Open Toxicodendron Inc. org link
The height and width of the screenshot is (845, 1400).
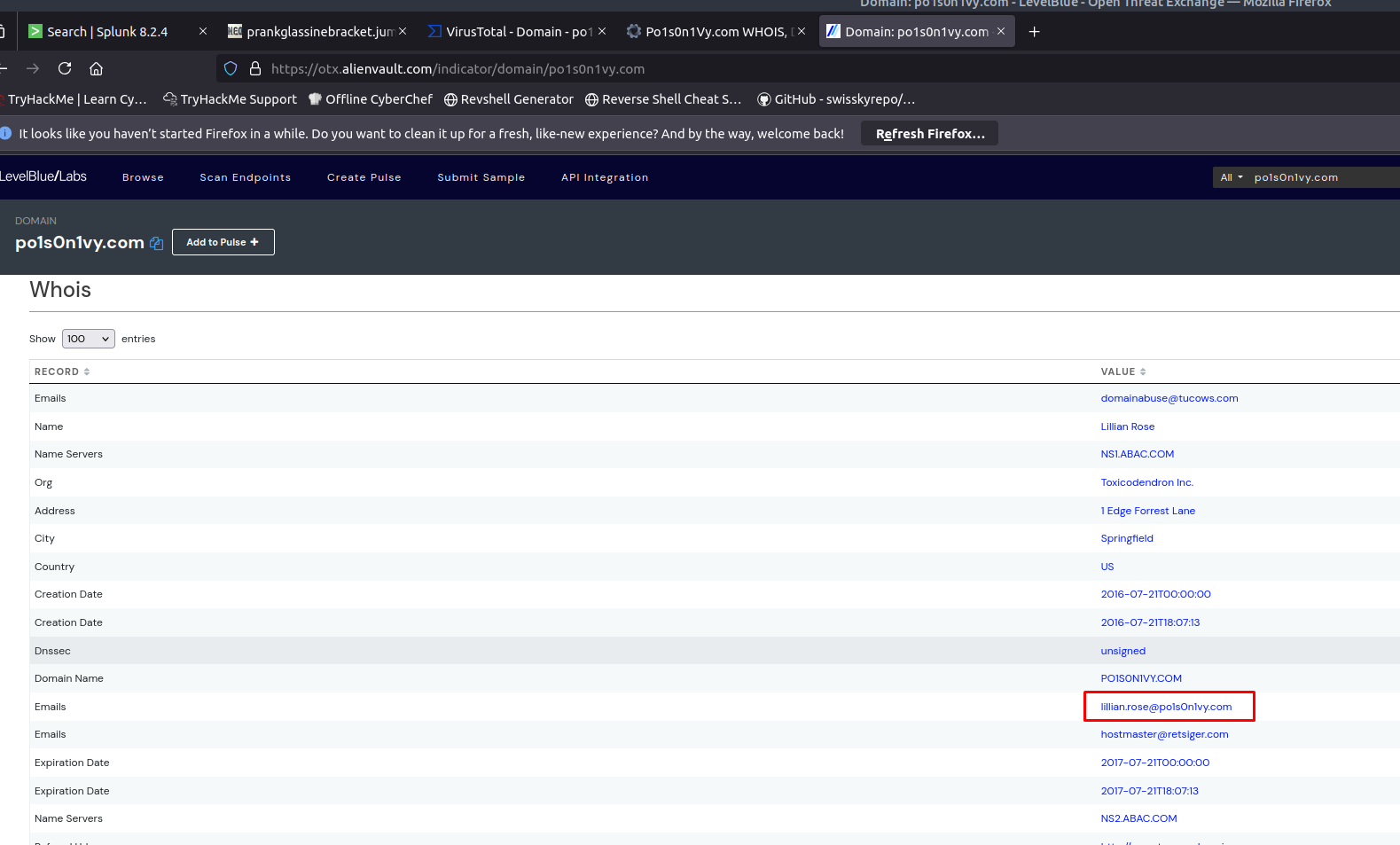[1147, 482]
